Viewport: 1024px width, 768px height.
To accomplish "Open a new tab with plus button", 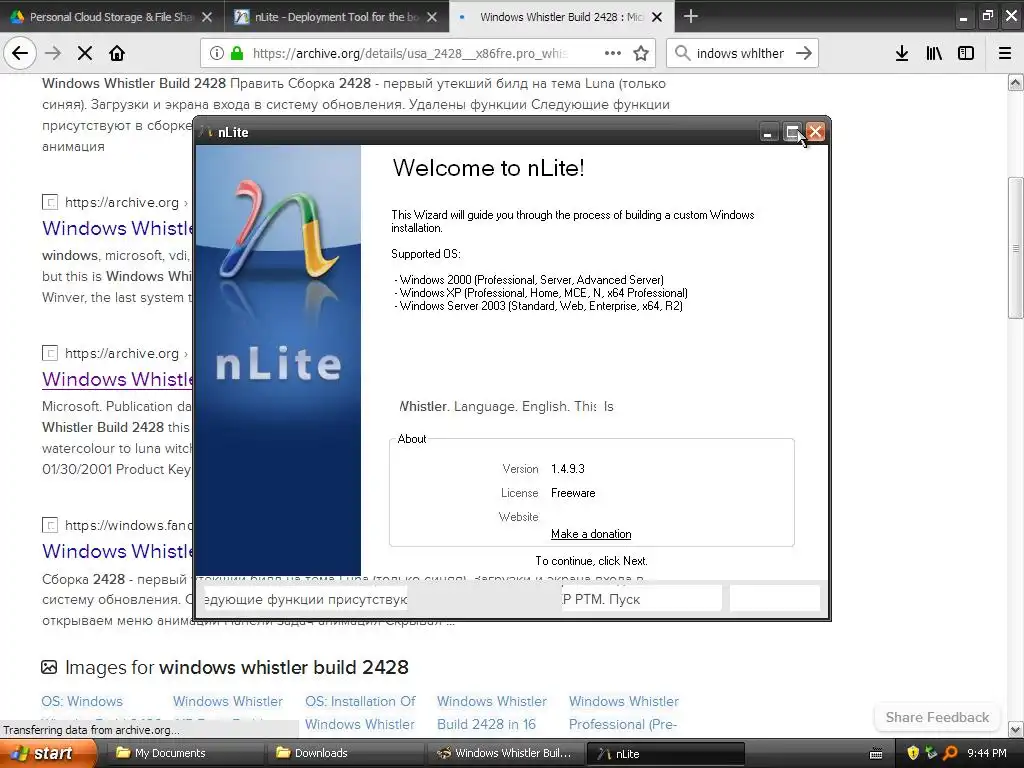I will click(690, 16).
